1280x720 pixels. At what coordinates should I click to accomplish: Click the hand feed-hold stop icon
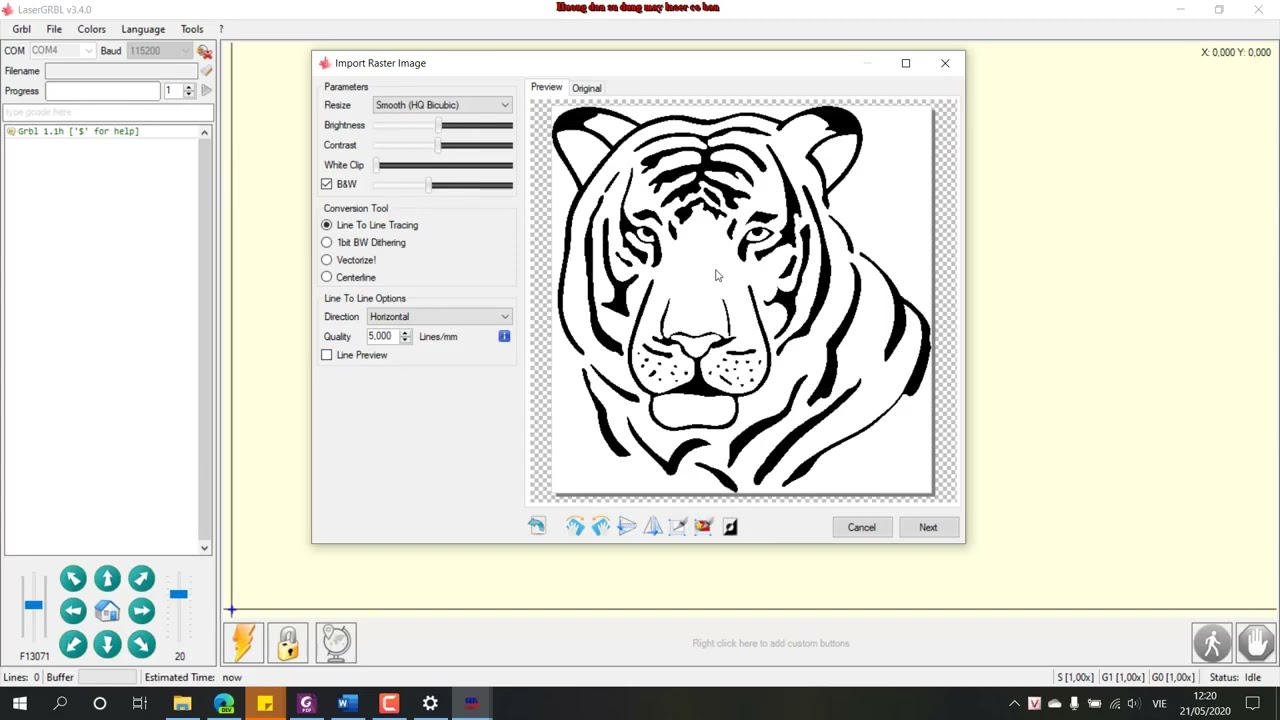[1256, 643]
